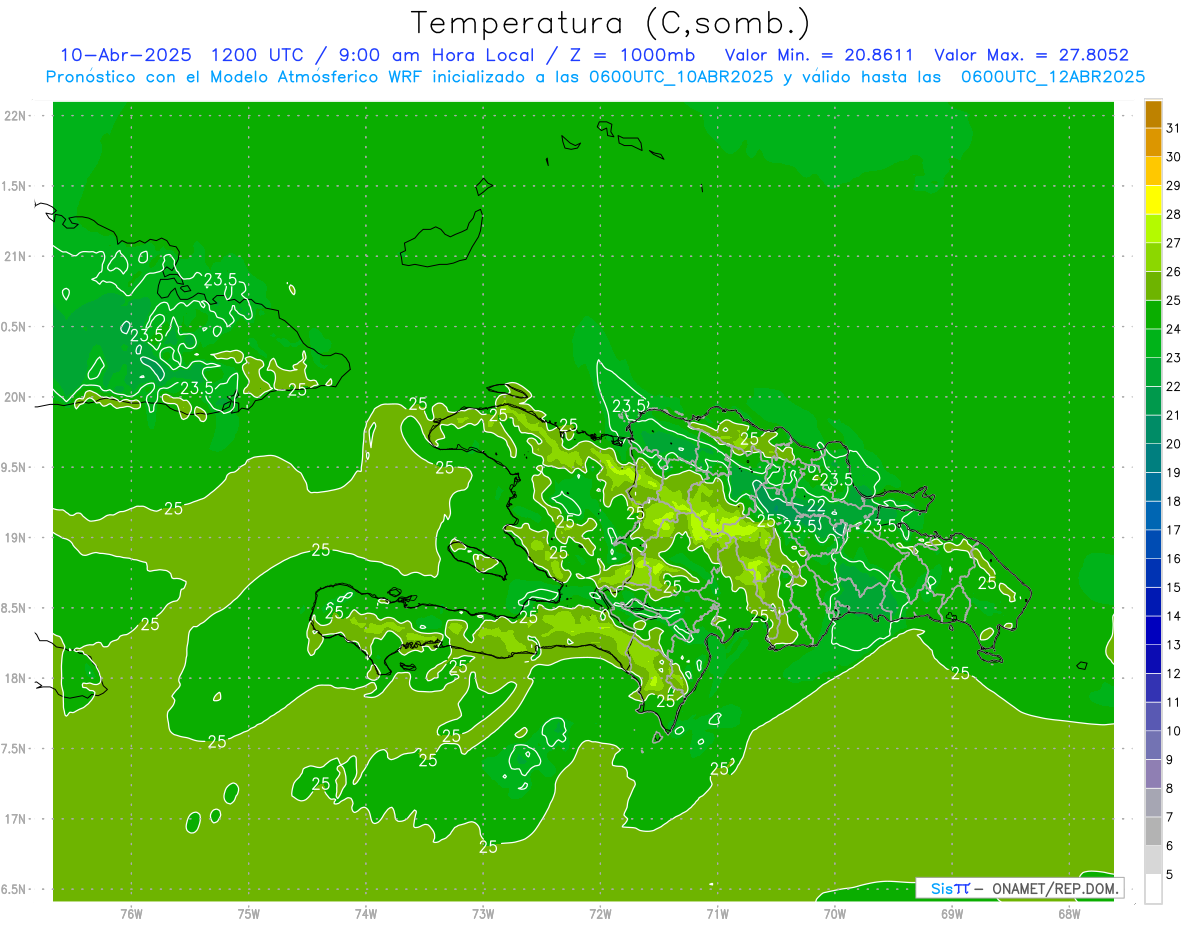Click the "18N" latitude axis label
The width and height of the screenshot is (1200, 927).
pos(16,678)
